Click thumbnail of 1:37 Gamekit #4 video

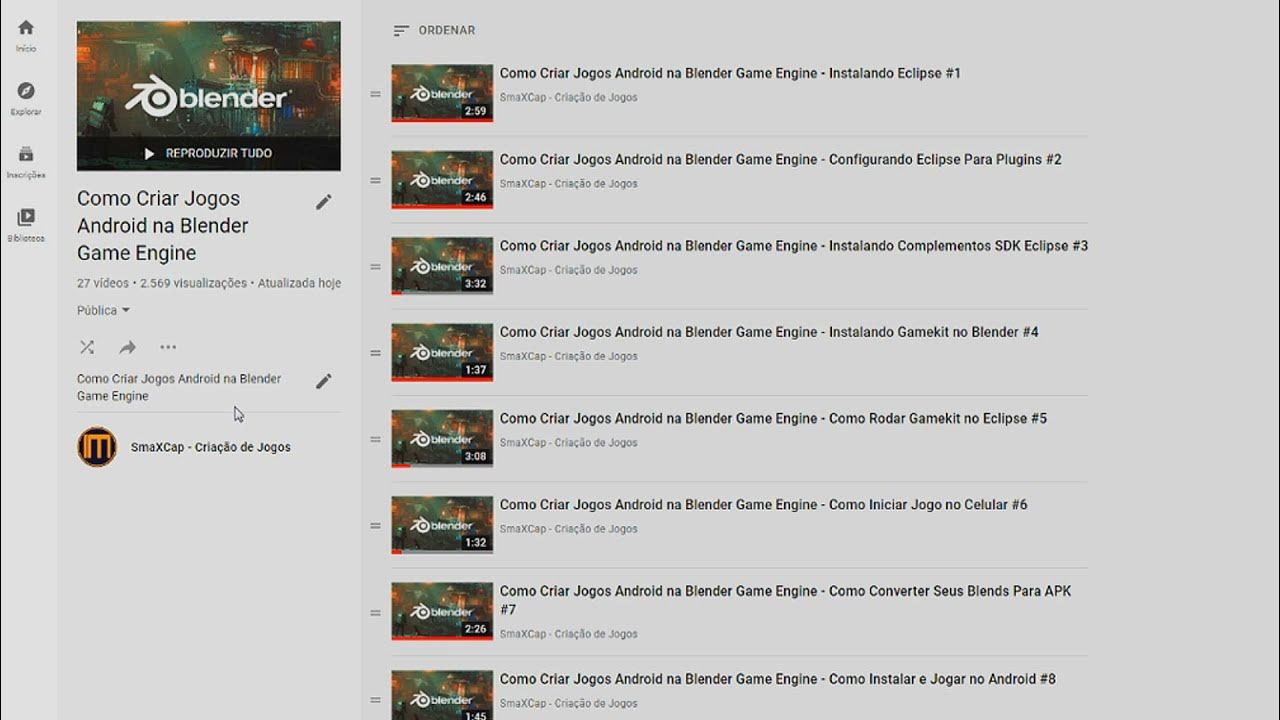click(442, 352)
